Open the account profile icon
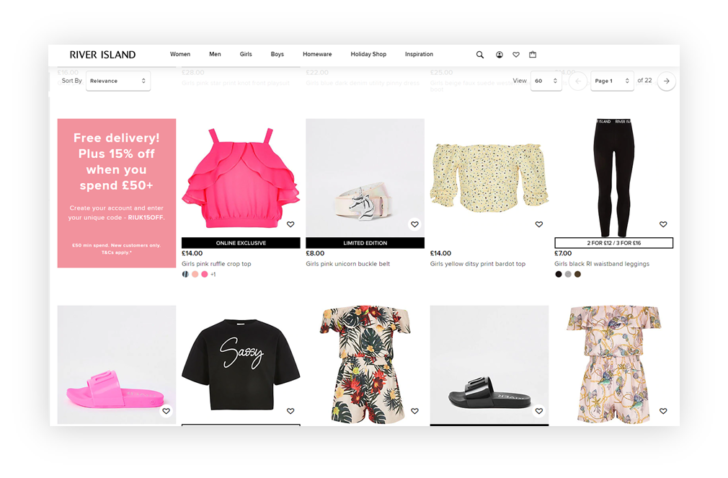This screenshot has width=728, height=478. pyautogui.click(x=499, y=55)
